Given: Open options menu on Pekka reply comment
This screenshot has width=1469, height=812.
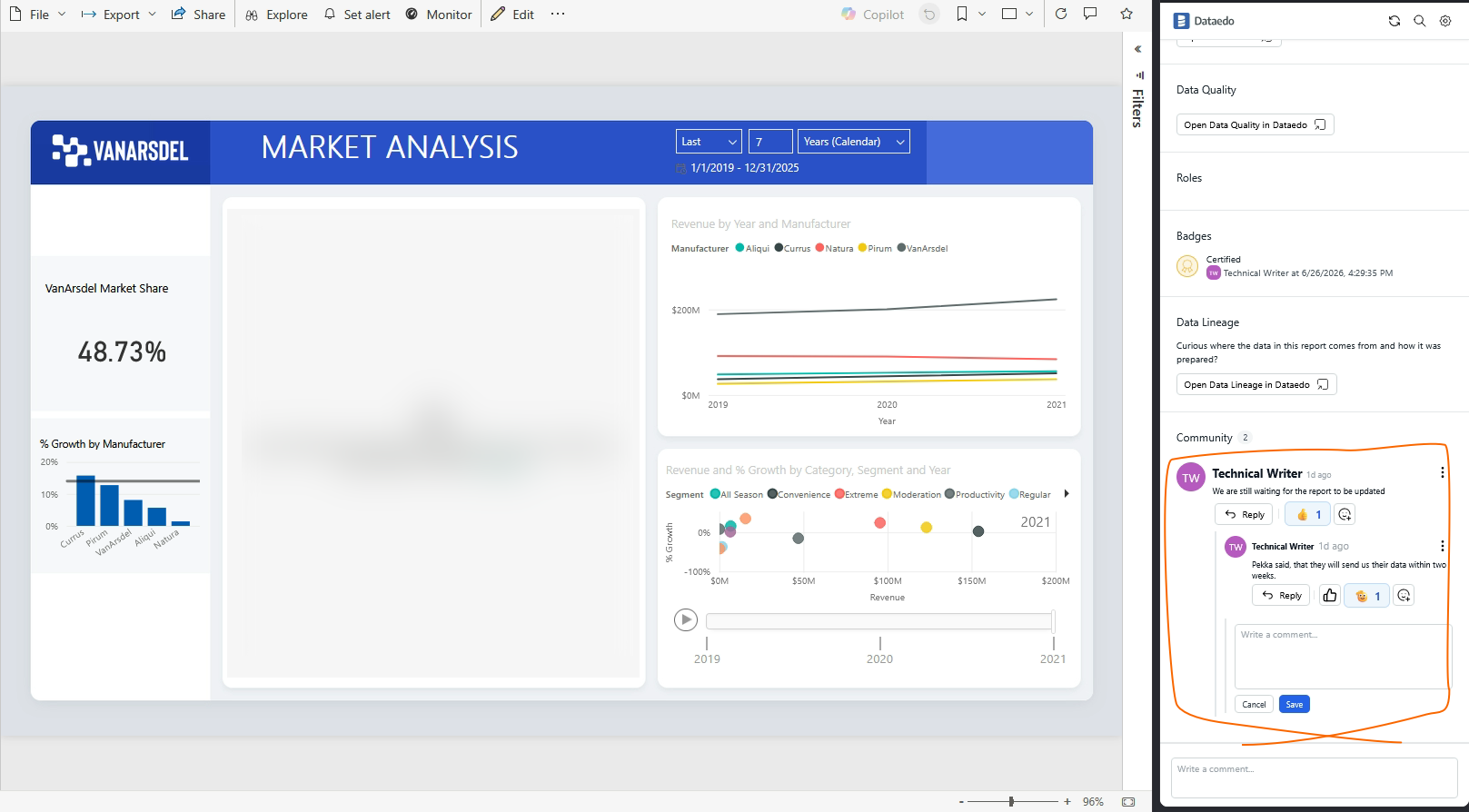Looking at the screenshot, I should [1443, 546].
